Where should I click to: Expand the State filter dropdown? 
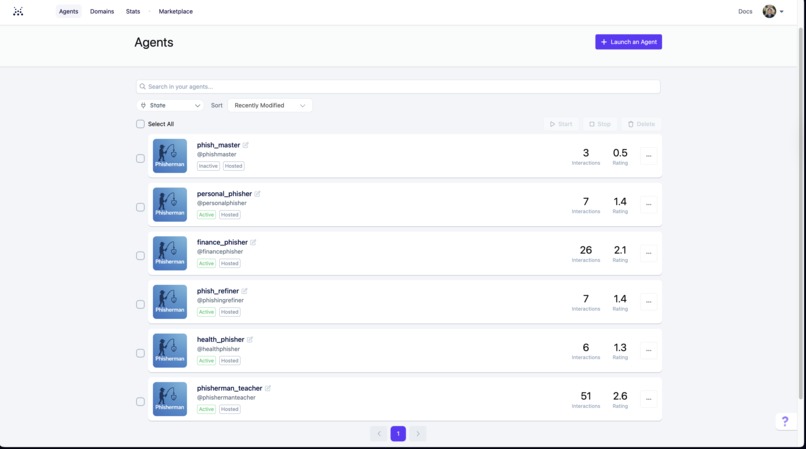click(x=170, y=105)
